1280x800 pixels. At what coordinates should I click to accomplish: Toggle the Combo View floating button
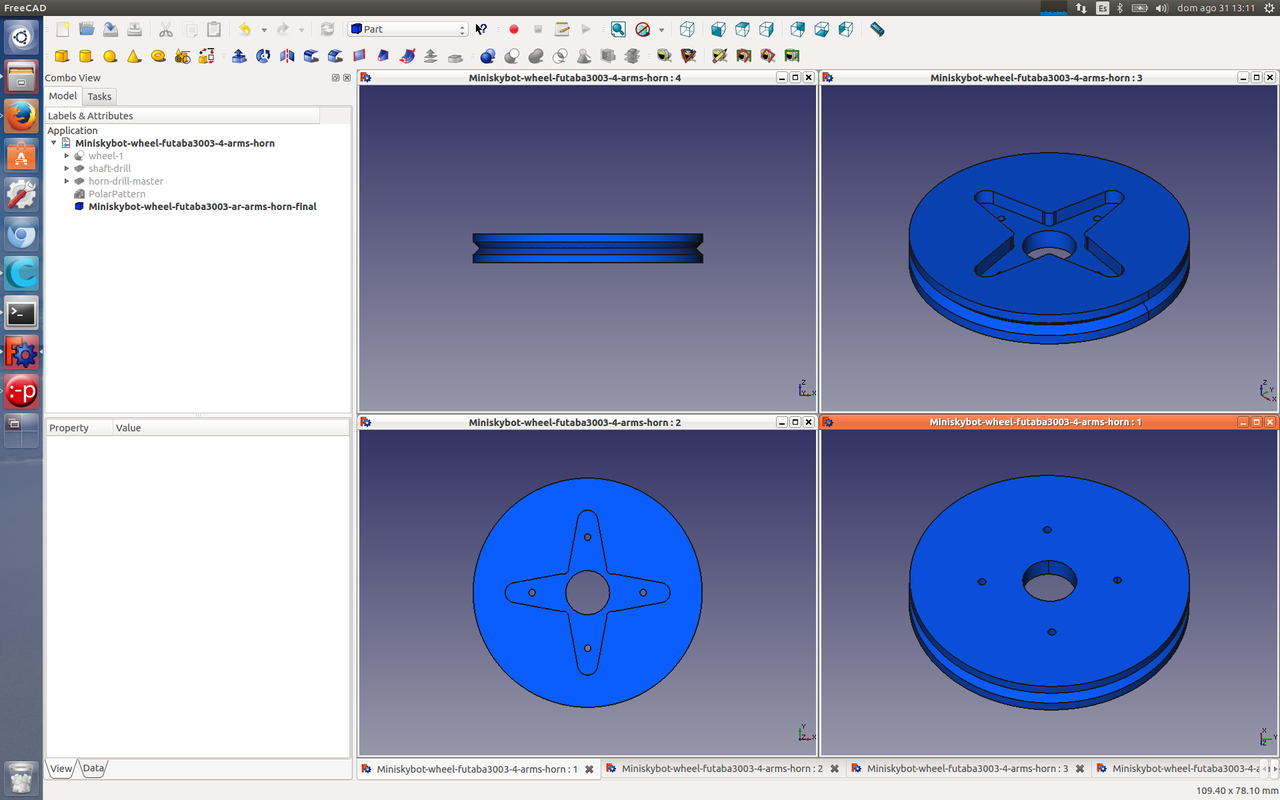(x=336, y=78)
